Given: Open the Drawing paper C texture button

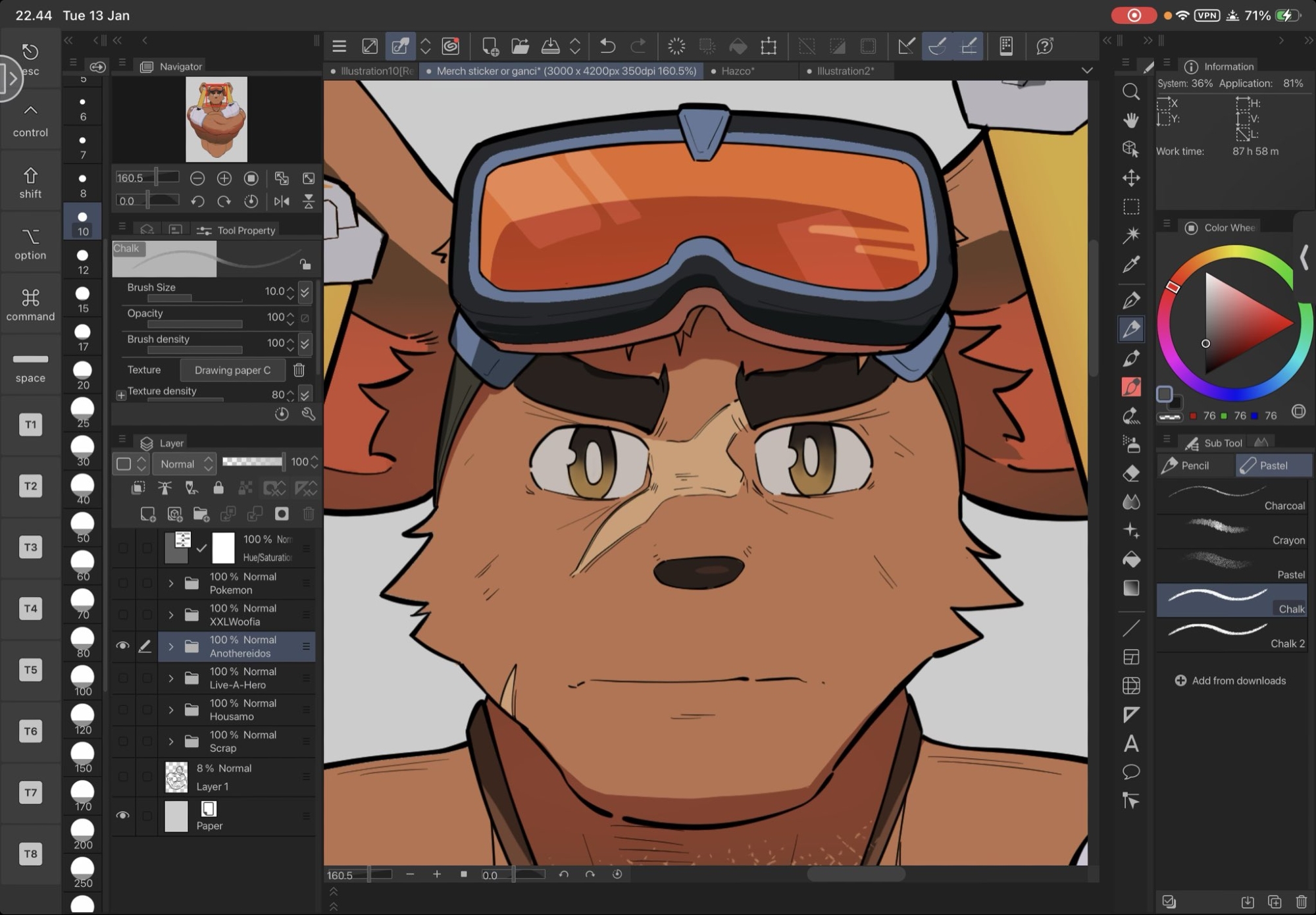Looking at the screenshot, I should pyautogui.click(x=232, y=370).
